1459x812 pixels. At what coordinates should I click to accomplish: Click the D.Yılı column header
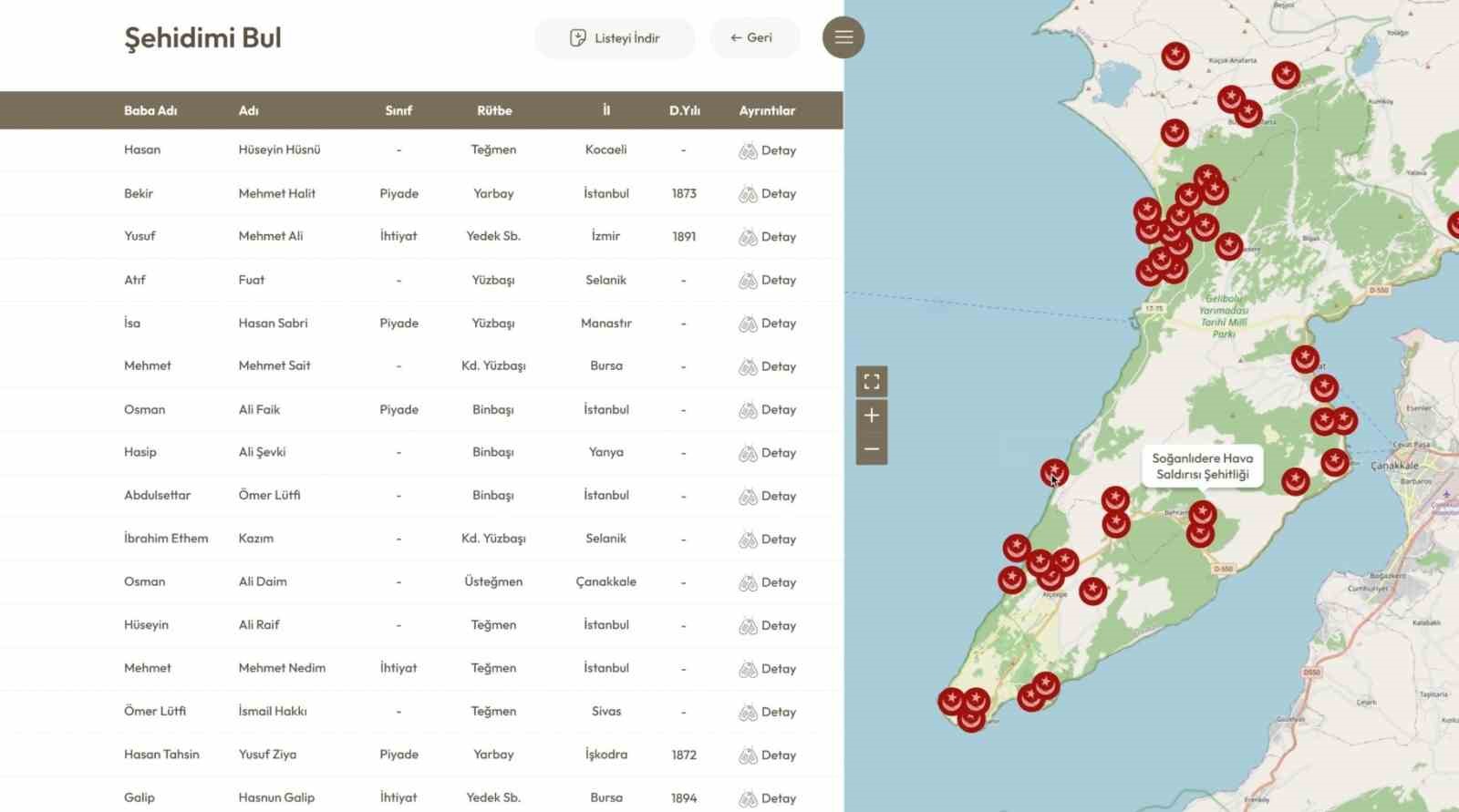tap(684, 110)
